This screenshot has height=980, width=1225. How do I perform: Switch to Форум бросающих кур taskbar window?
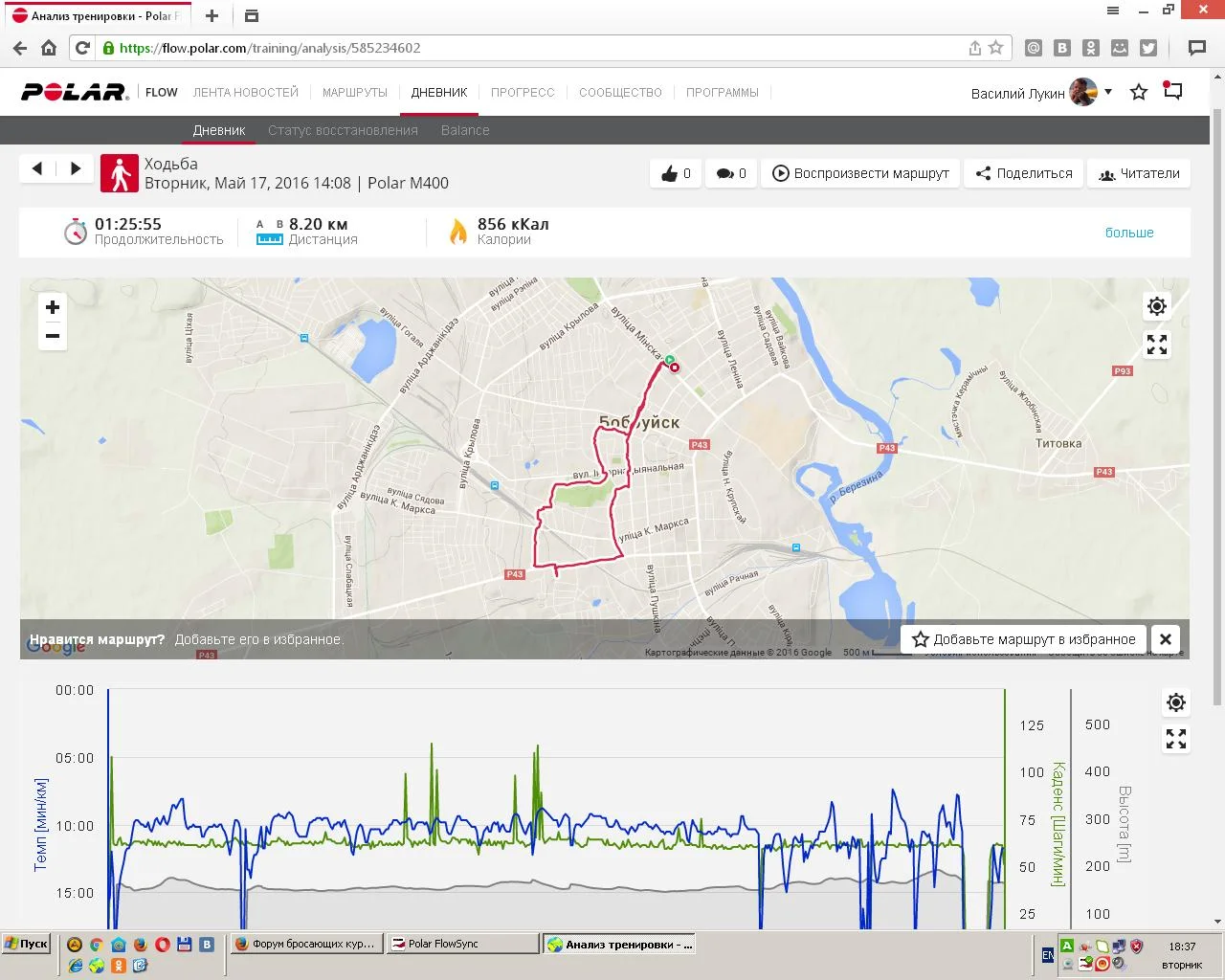(307, 944)
